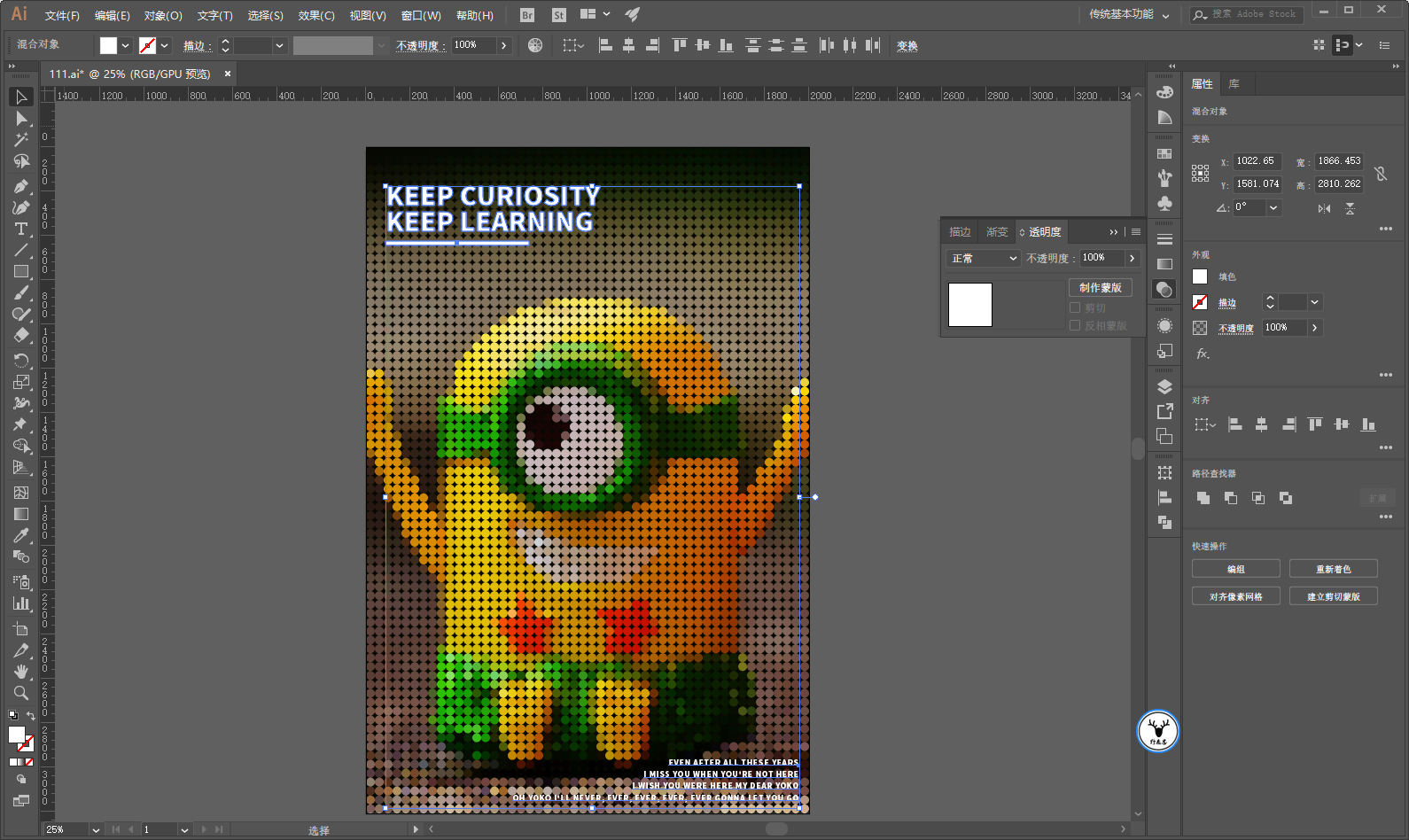This screenshot has height=840, width=1409.
Task: Select the Magic Wand tool
Action: pos(21,140)
